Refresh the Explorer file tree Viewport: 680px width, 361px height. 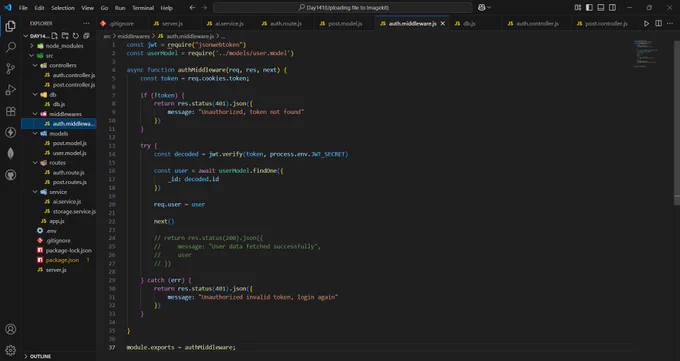[x=76, y=36]
